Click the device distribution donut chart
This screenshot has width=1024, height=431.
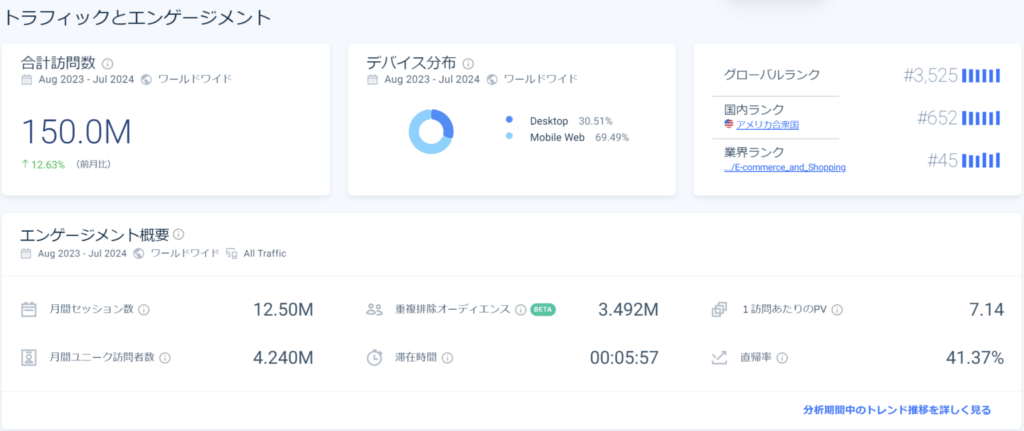tap(431, 130)
